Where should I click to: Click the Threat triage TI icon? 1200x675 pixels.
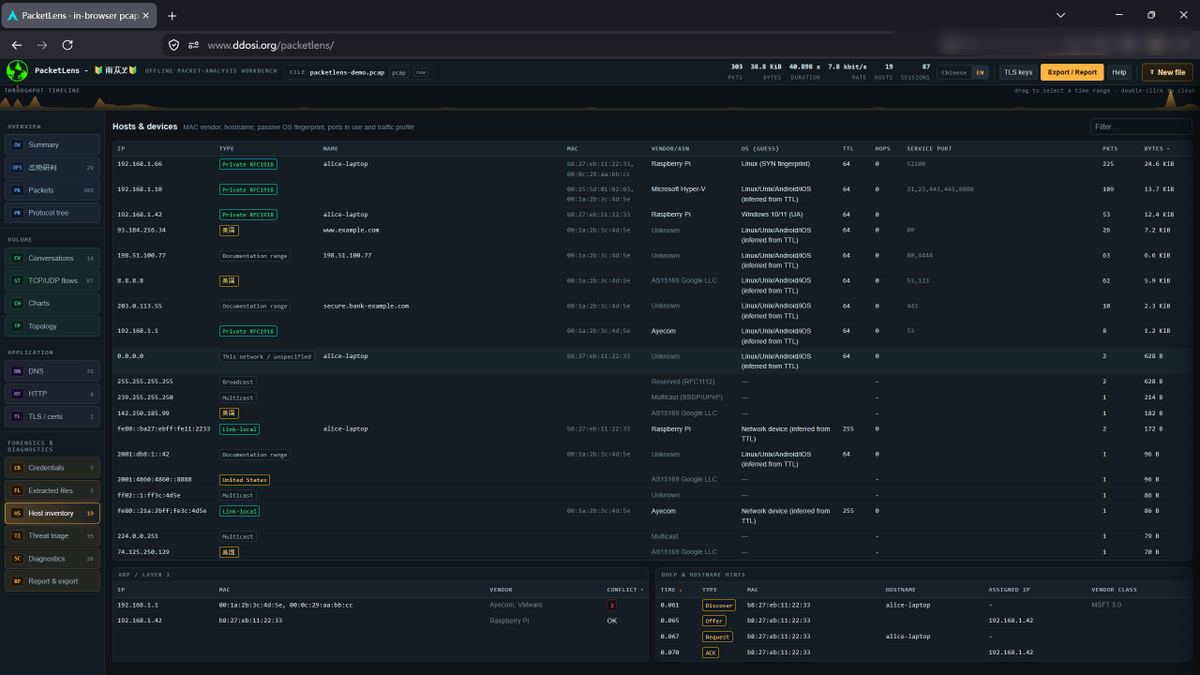pos(17,536)
